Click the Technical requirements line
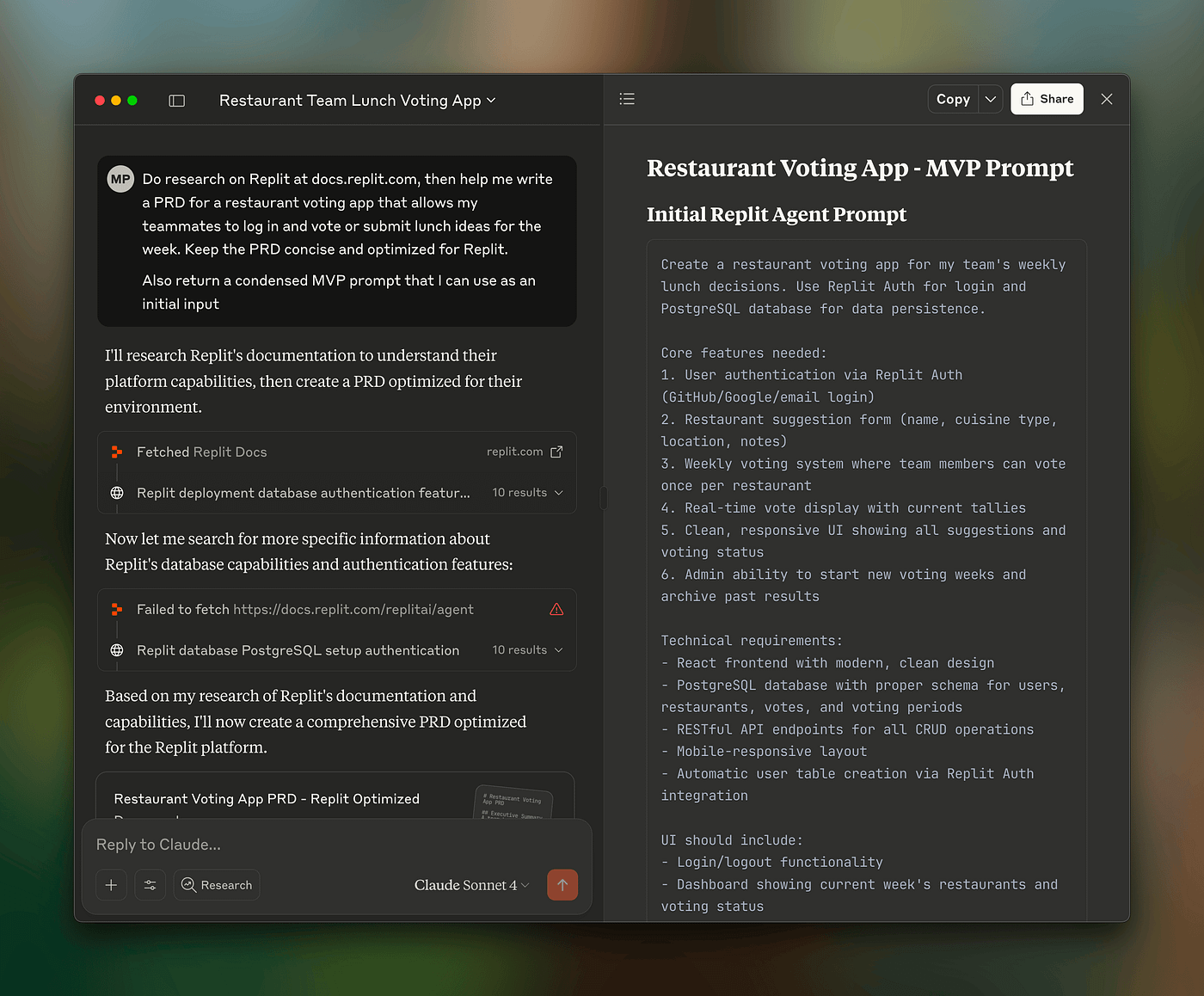 point(752,641)
